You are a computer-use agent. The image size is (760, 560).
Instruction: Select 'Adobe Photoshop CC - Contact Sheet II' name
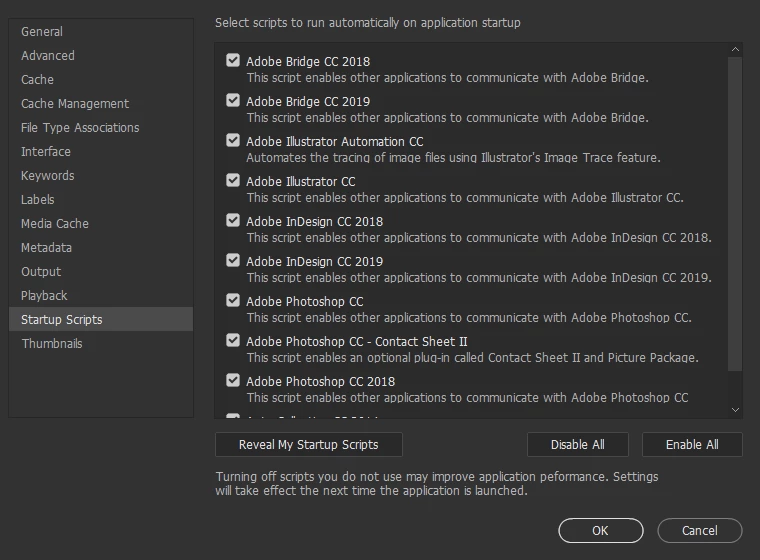(357, 341)
